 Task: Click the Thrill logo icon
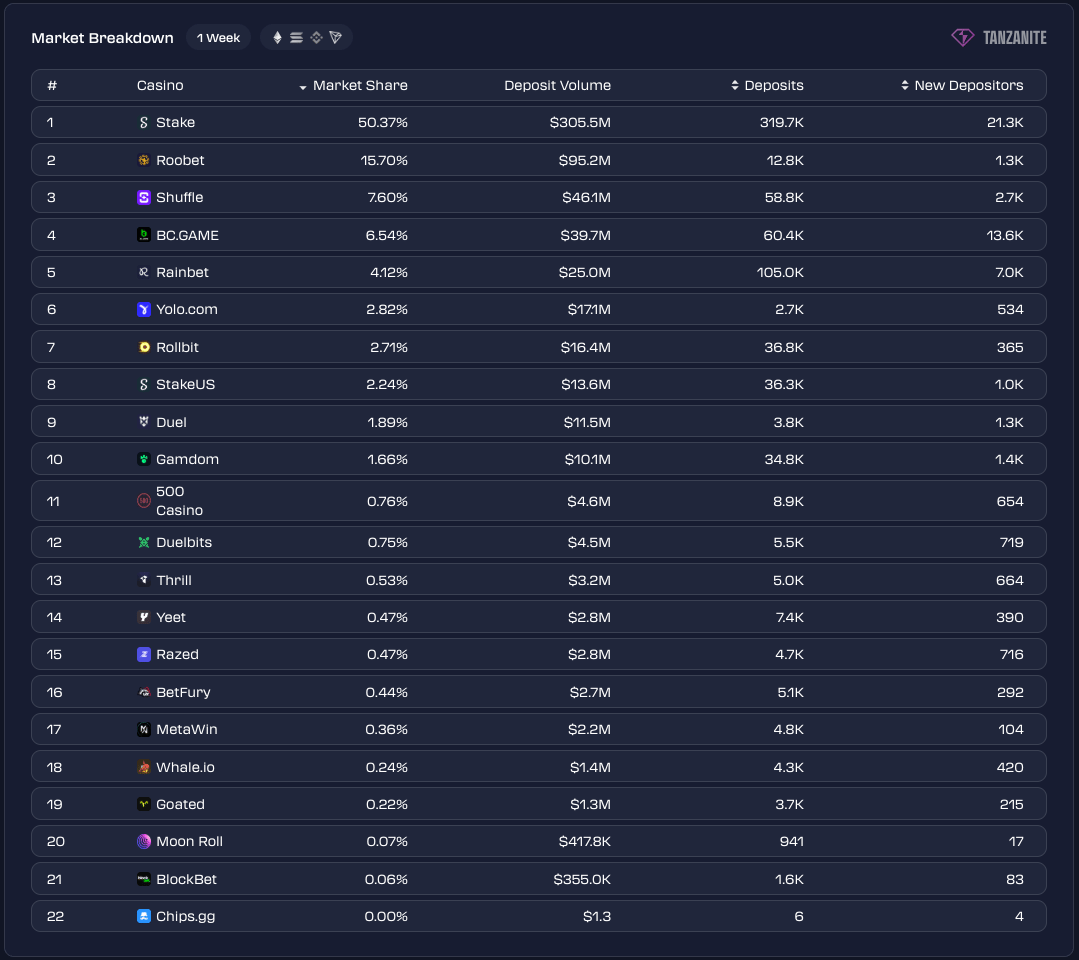(144, 580)
